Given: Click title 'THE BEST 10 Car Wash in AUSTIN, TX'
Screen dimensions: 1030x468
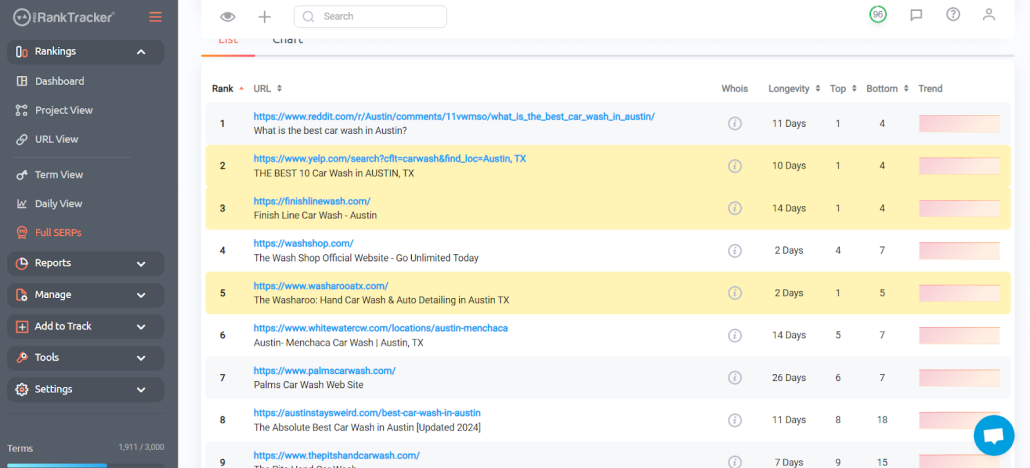Looking at the screenshot, I should [x=334, y=174].
